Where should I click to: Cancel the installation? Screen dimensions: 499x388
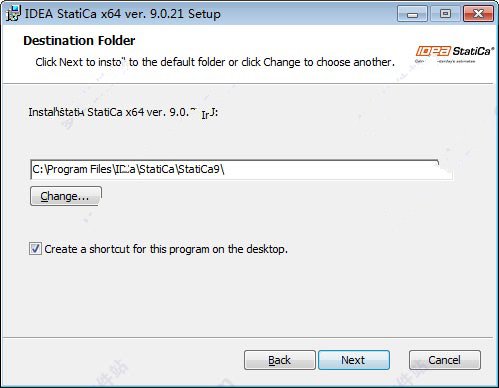coord(445,360)
